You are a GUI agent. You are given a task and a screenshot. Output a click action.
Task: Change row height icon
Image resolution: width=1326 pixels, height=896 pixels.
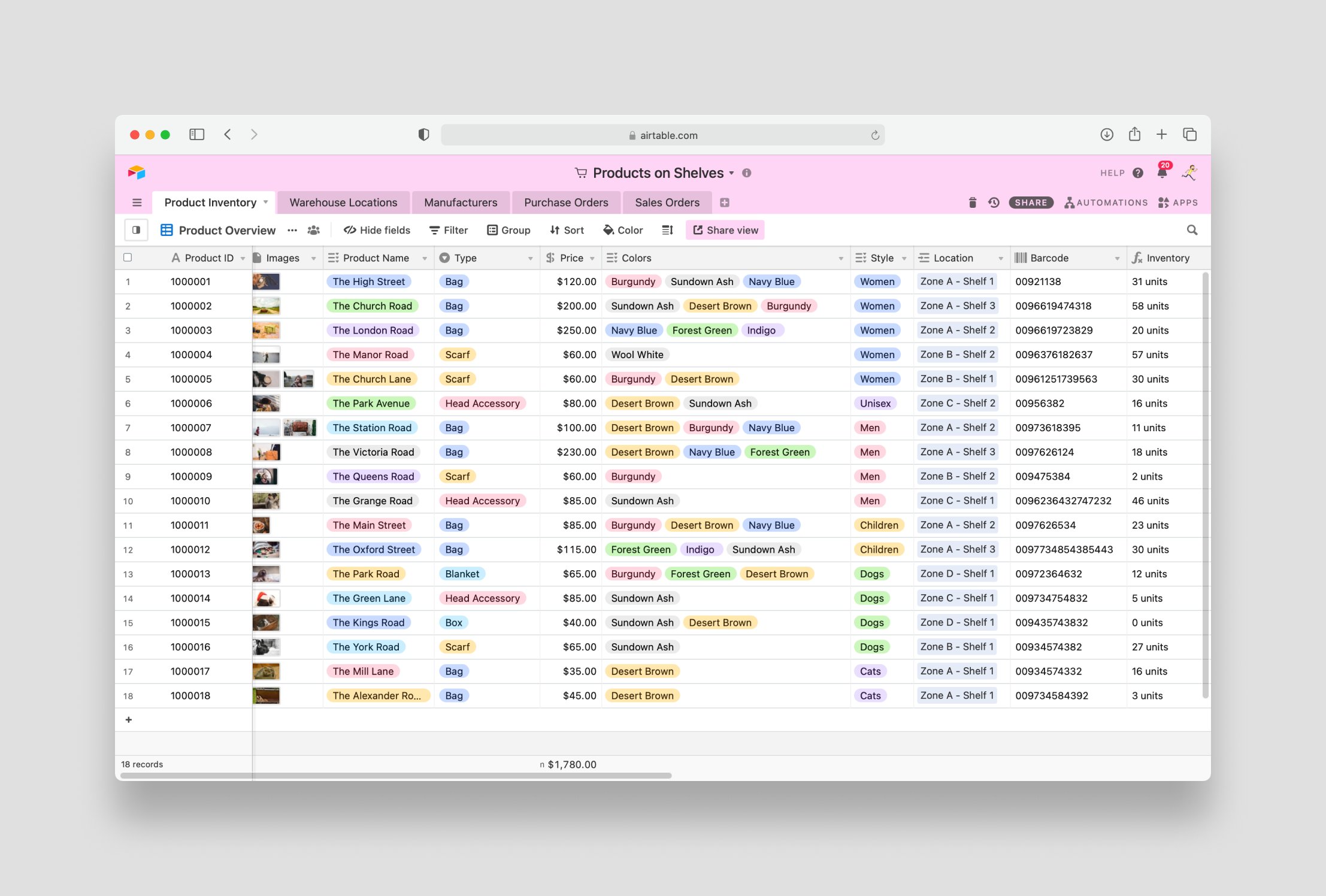pos(668,230)
